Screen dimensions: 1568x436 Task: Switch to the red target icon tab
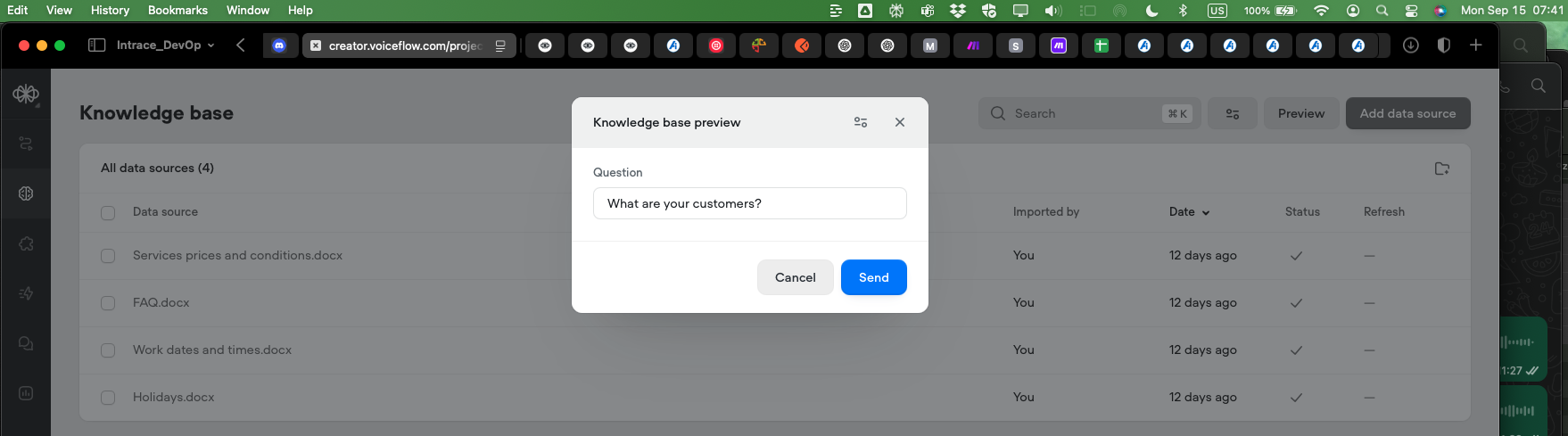[716, 45]
